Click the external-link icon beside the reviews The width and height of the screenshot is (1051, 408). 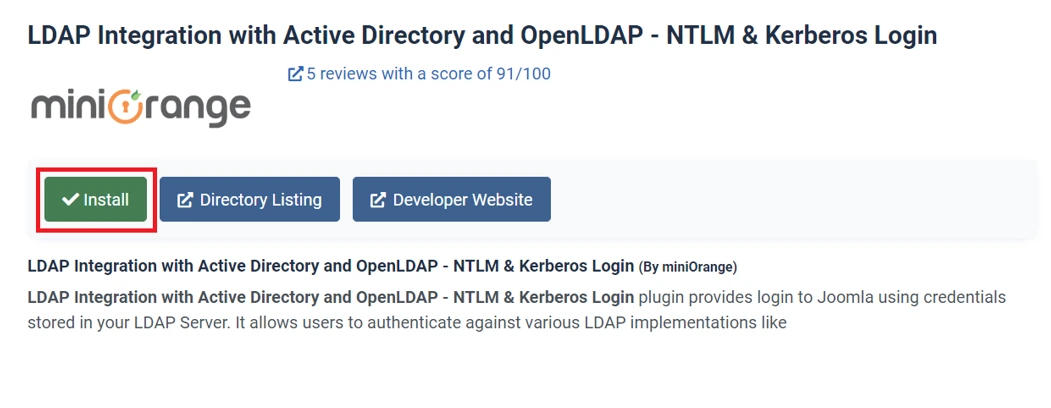click(296, 74)
